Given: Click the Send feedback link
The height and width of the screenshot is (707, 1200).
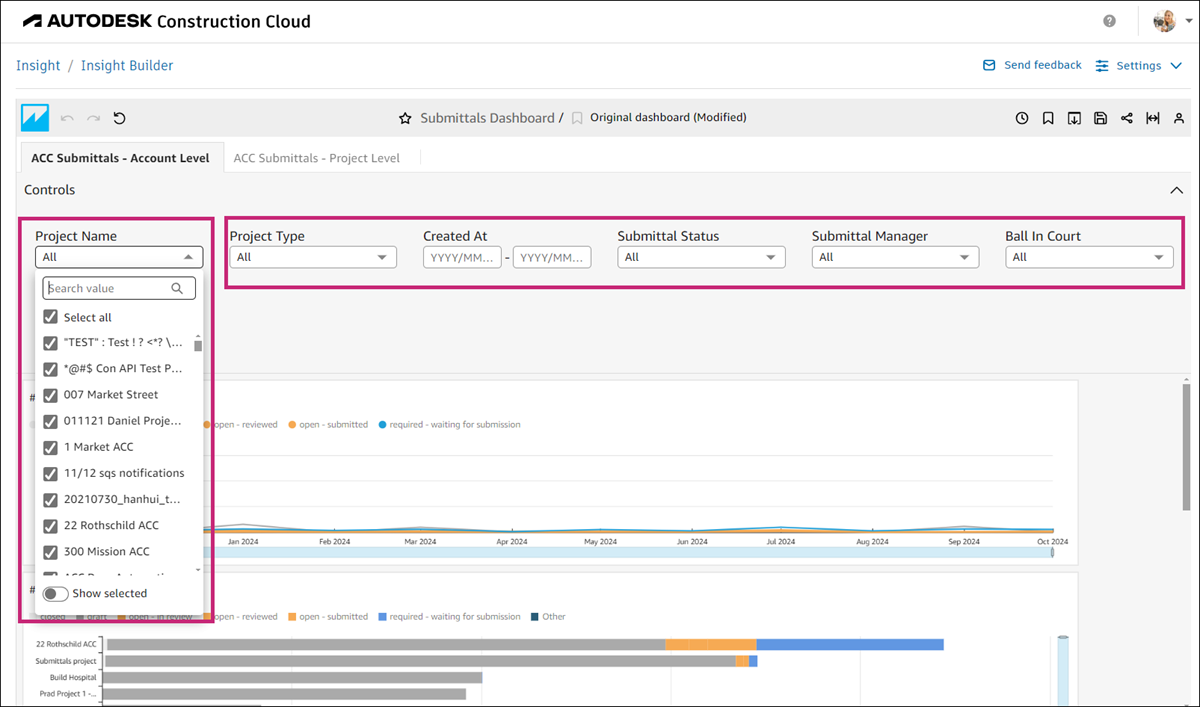Looking at the screenshot, I should (1032, 65).
